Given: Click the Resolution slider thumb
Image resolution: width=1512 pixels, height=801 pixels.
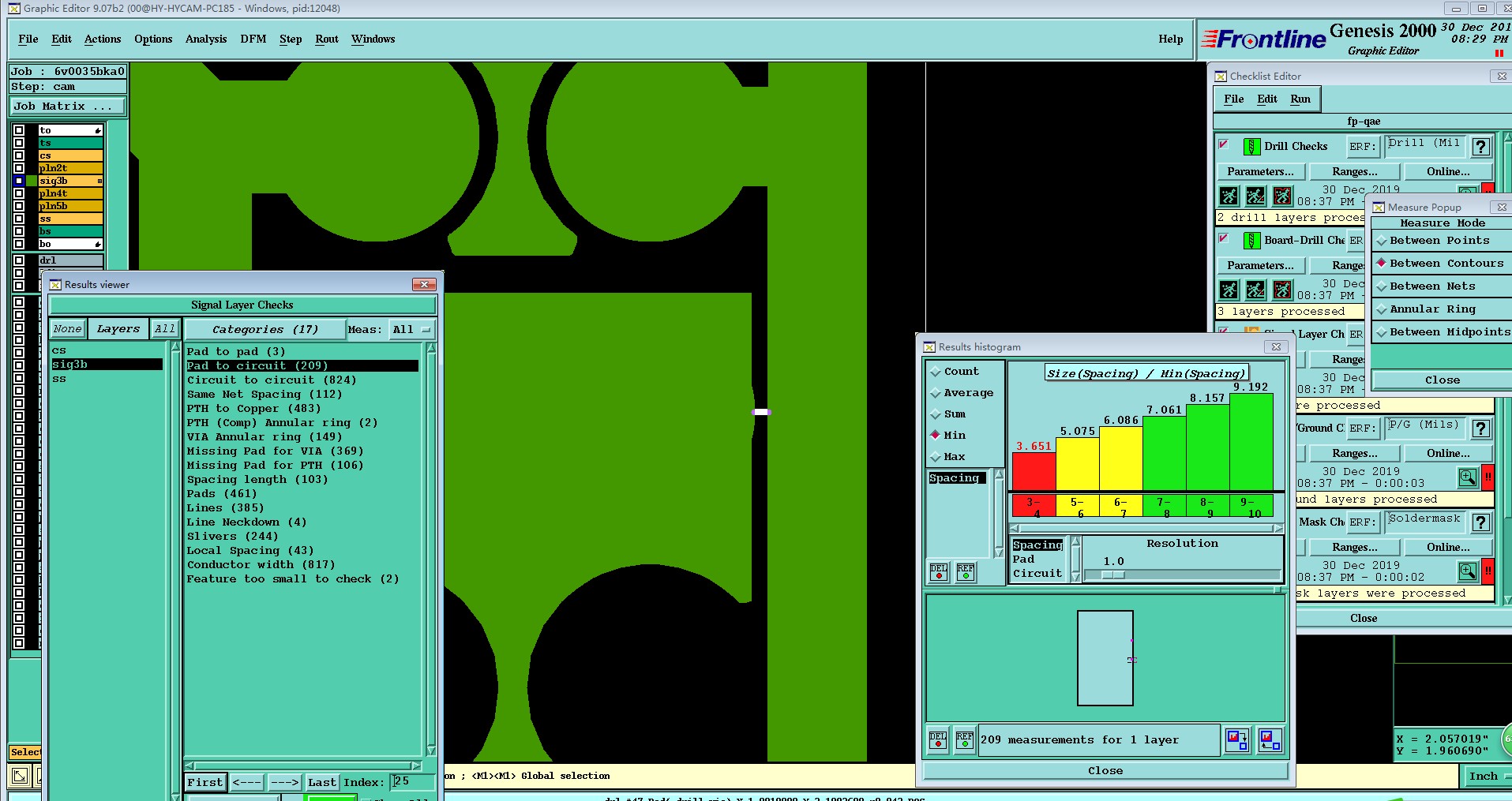Looking at the screenshot, I should (1113, 575).
